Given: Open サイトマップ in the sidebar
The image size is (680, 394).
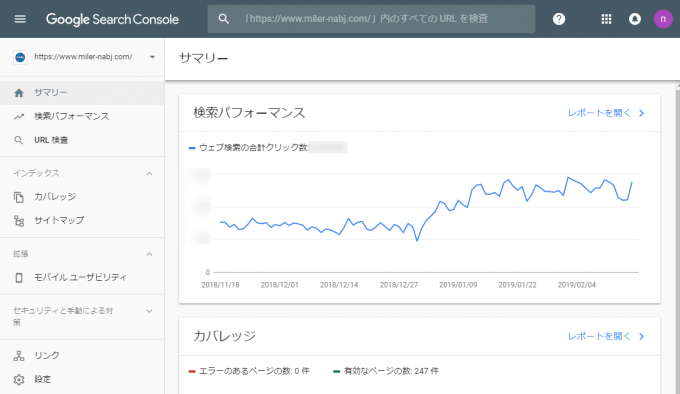Looking at the screenshot, I should pos(82,220).
